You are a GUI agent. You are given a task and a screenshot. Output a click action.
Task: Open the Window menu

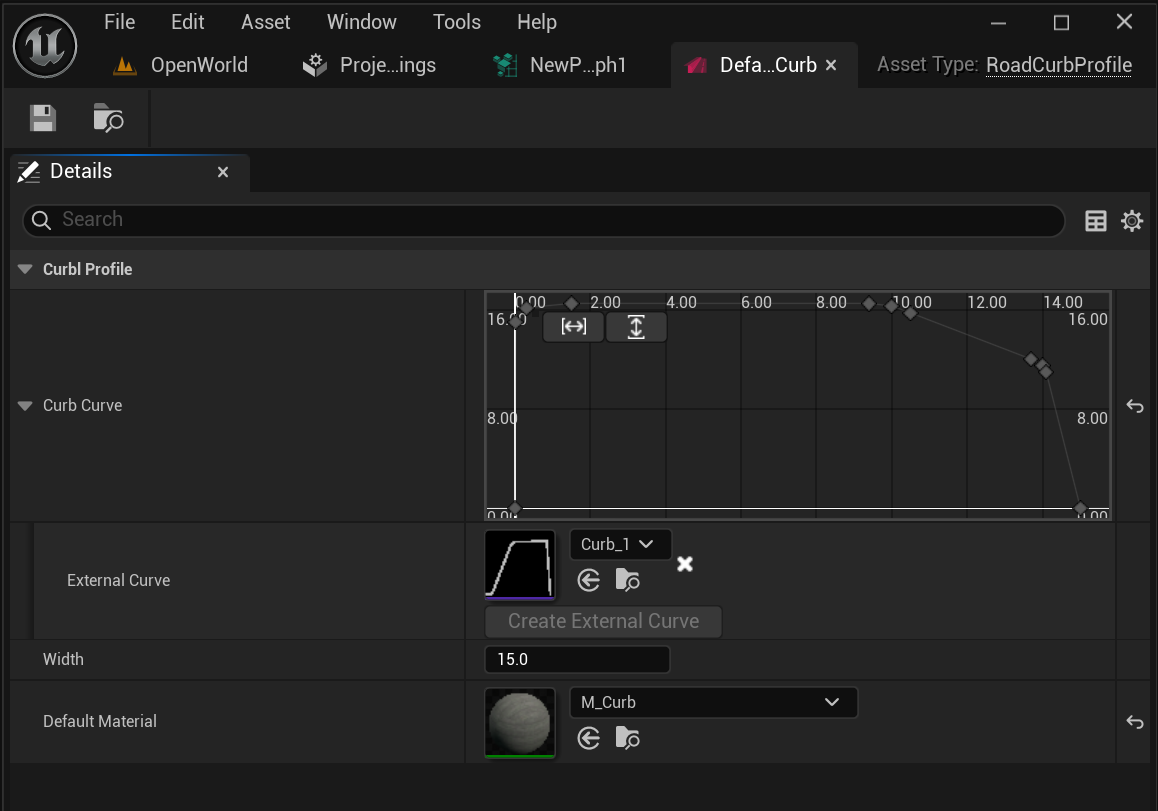tap(362, 22)
